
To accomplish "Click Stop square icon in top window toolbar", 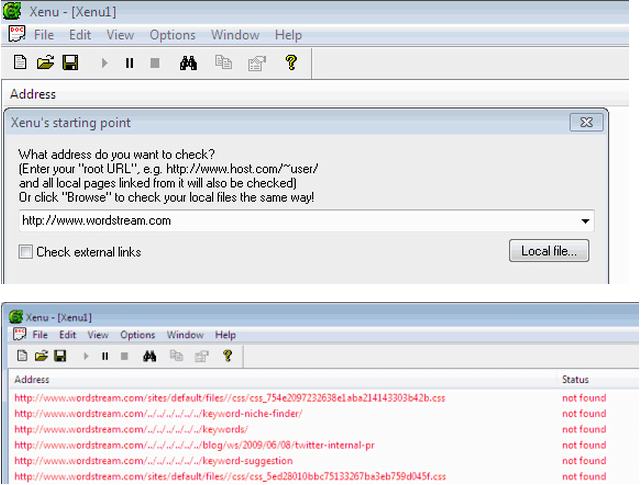I will click(x=155, y=63).
